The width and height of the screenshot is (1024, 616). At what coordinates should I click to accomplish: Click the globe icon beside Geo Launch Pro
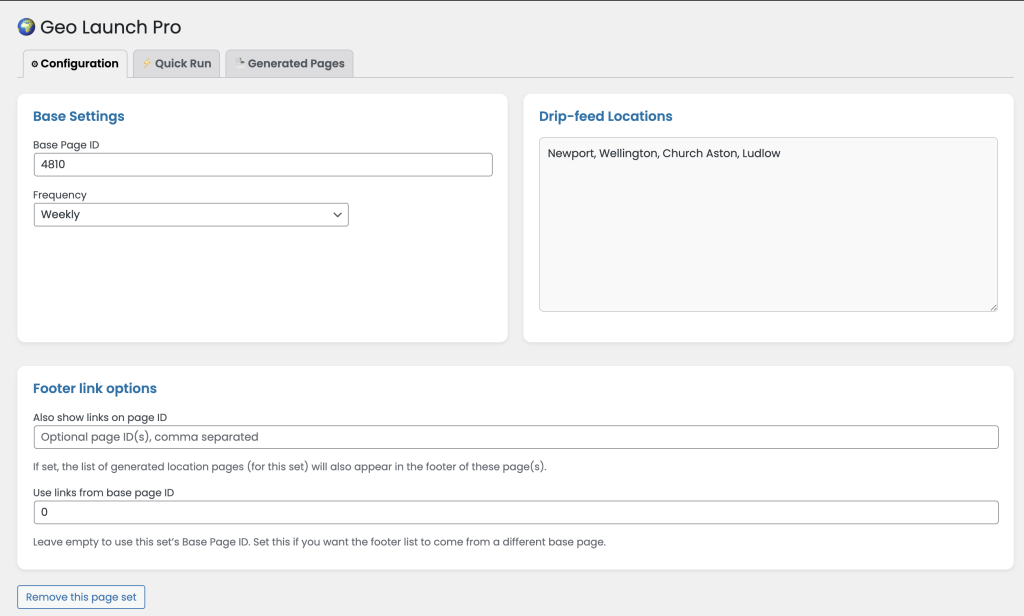click(27, 27)
